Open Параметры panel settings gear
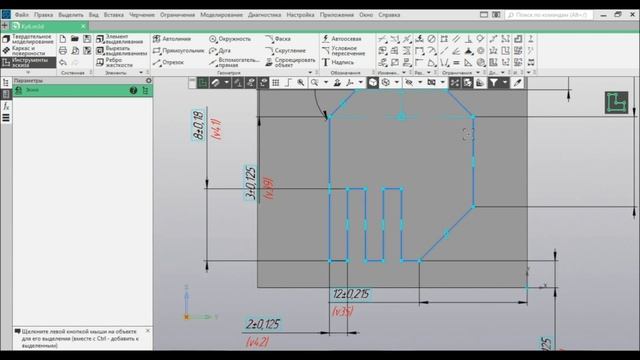 149,80
